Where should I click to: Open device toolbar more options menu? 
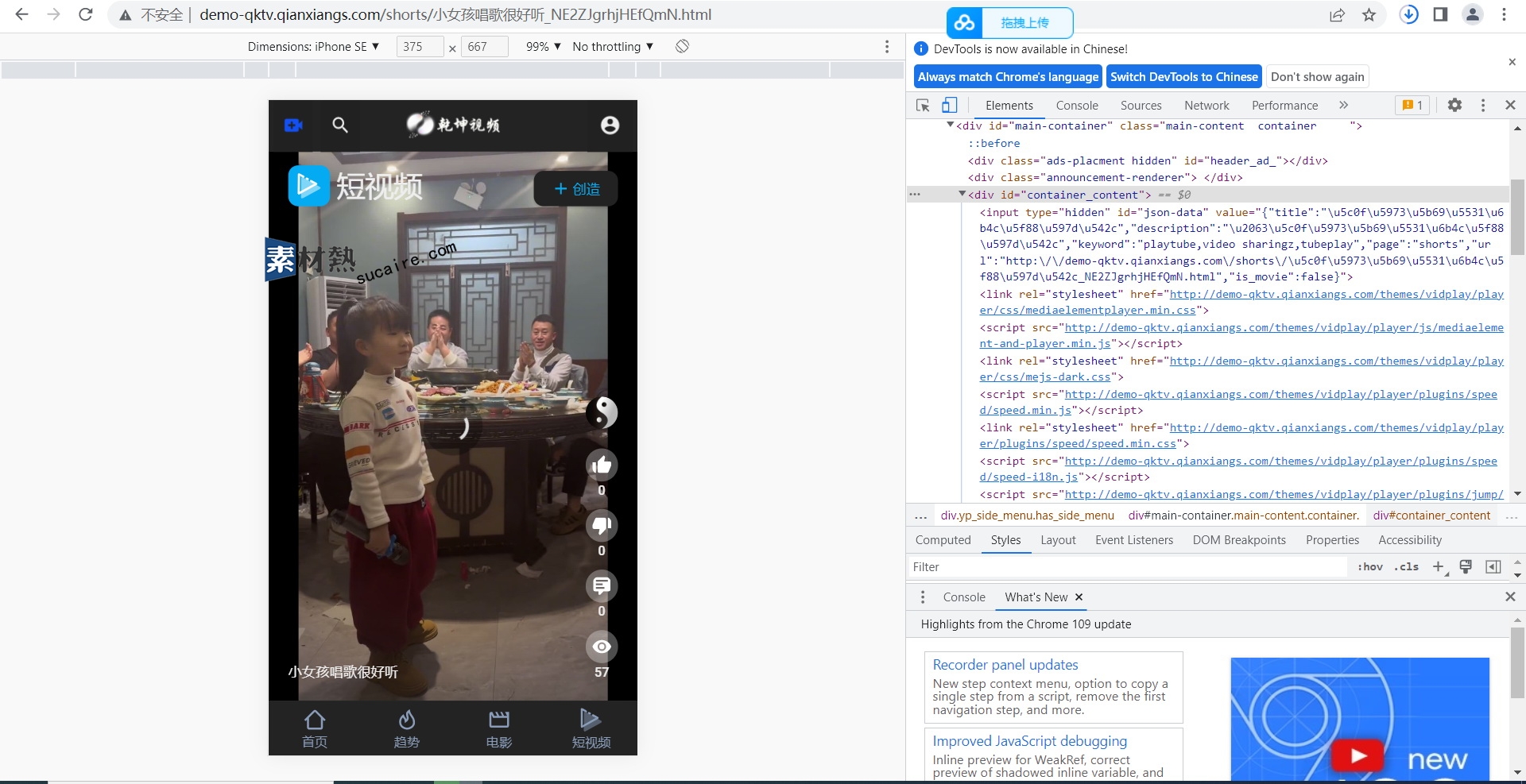click(887, 46)
